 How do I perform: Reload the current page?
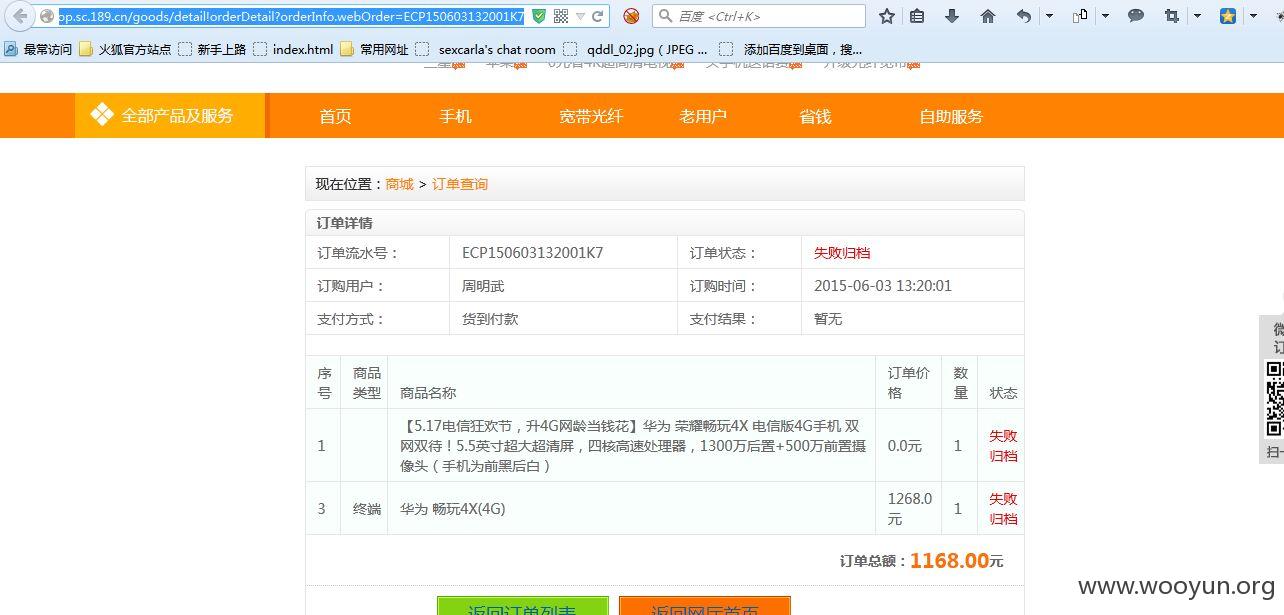tap(598, 16)
